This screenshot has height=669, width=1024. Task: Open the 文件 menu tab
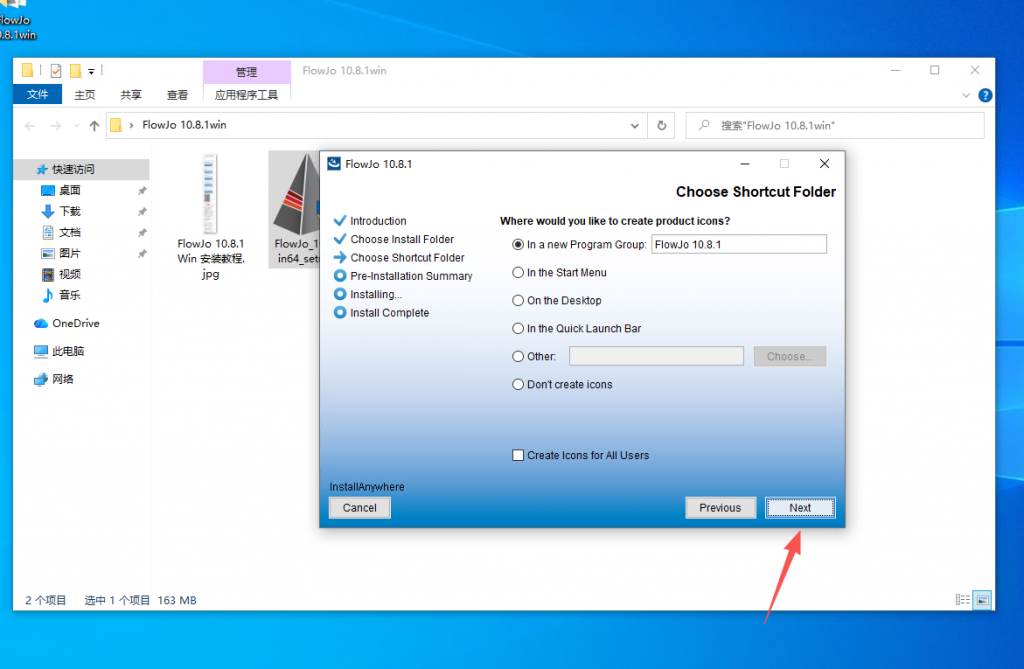(38, 95)
